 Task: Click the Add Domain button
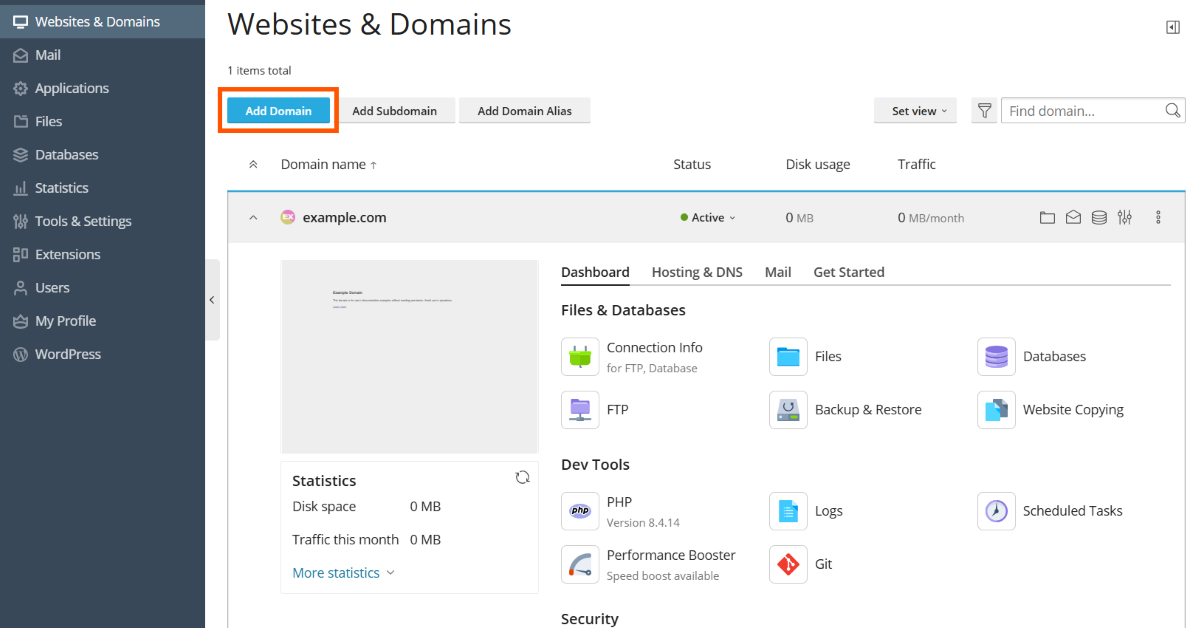click(x=279, y=111)
